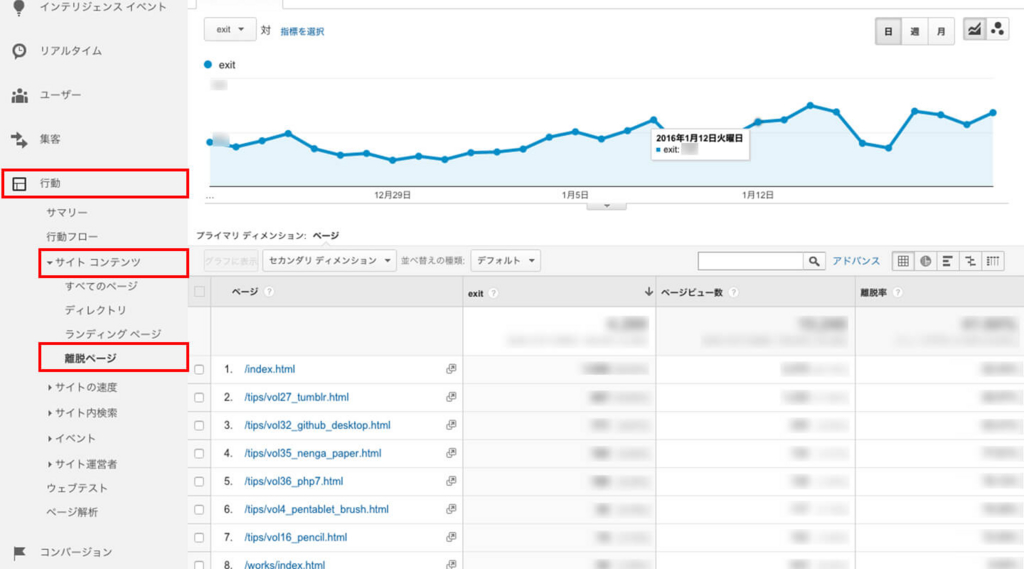Image resolution: width=1024 pixels, height=569 pixels.
Task: Click the Behavior (行動) layout icon
Action: (x=20, y=184)
